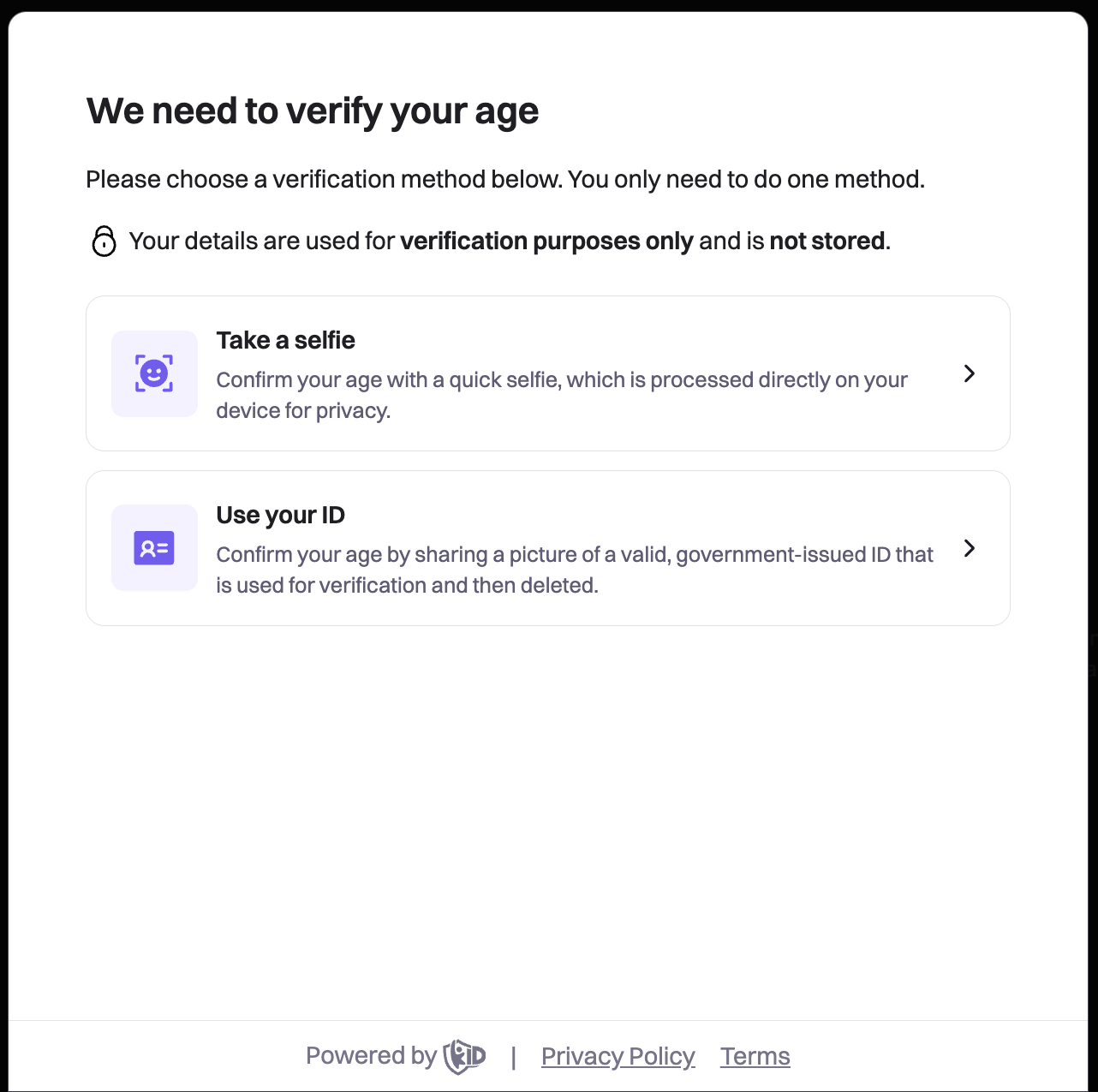Open the Terms link

click(755, 1056)
